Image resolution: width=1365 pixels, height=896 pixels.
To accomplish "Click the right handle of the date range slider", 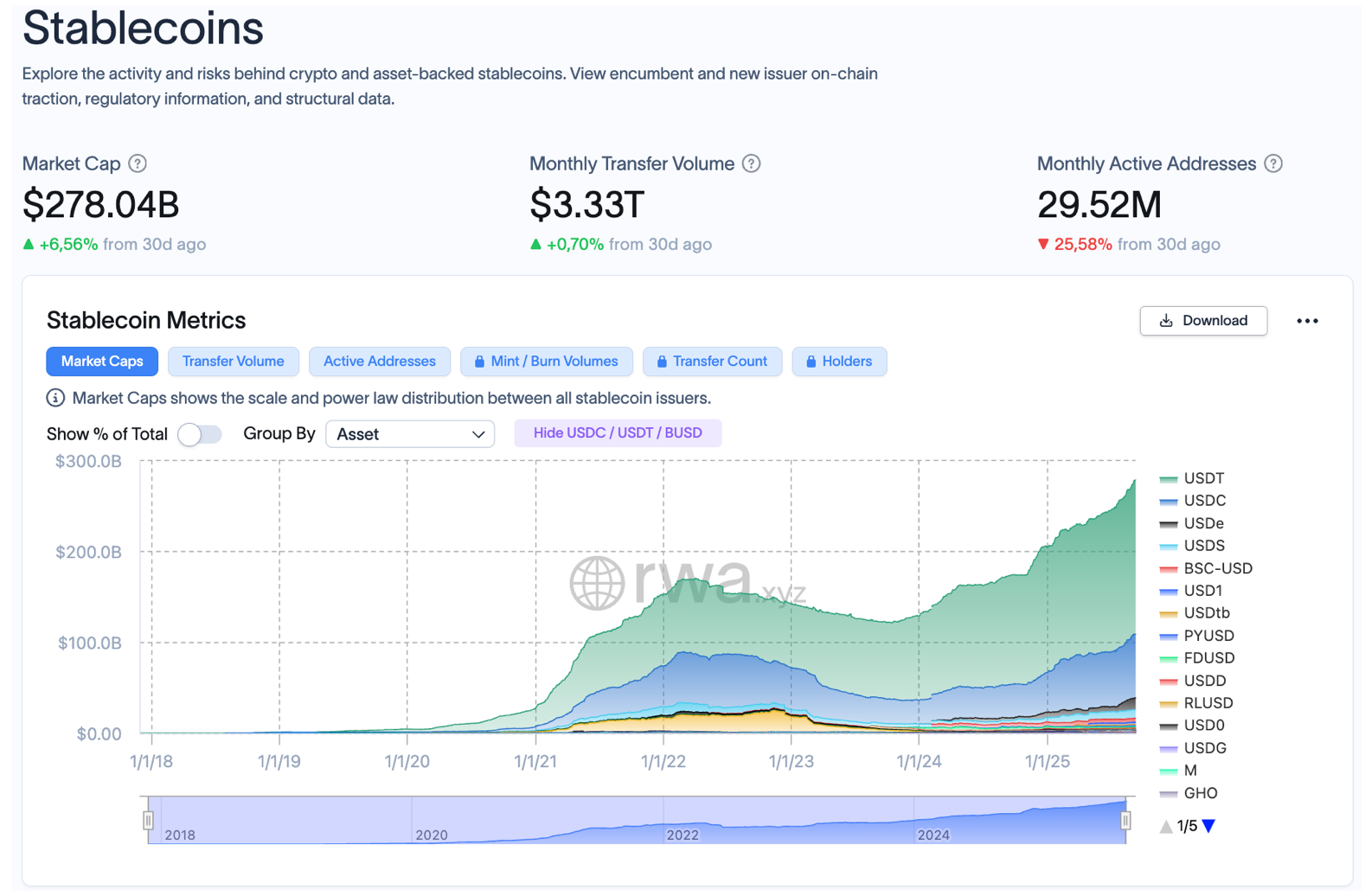I will pos(1125,819).
